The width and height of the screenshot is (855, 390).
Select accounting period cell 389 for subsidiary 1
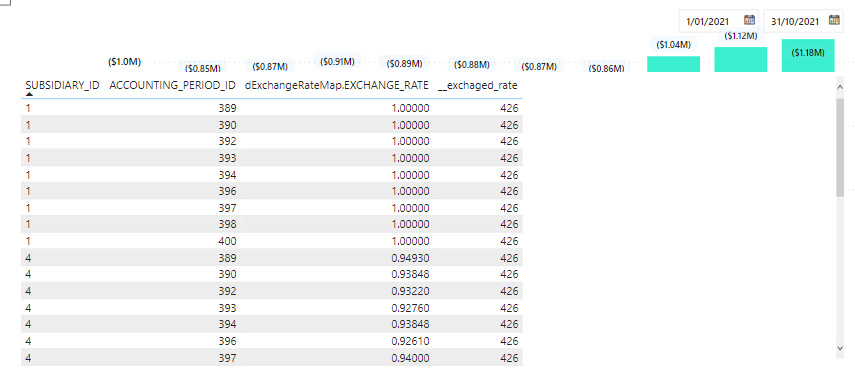click(x=227, y=108)
